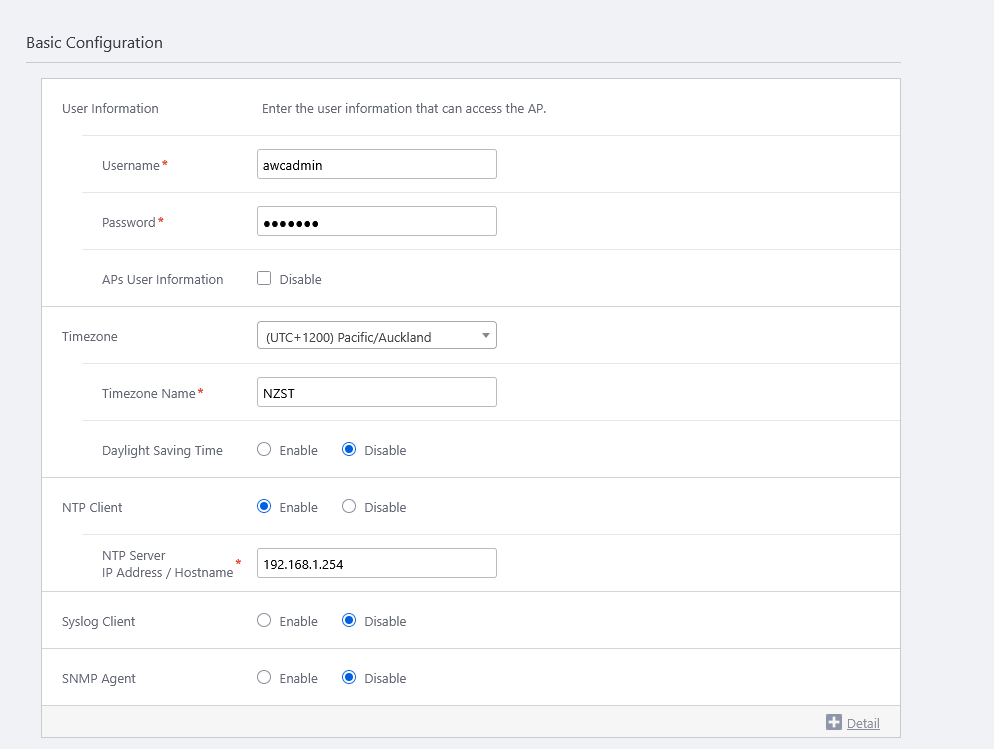Click the Basic Configuration heading

coord(94,43)
